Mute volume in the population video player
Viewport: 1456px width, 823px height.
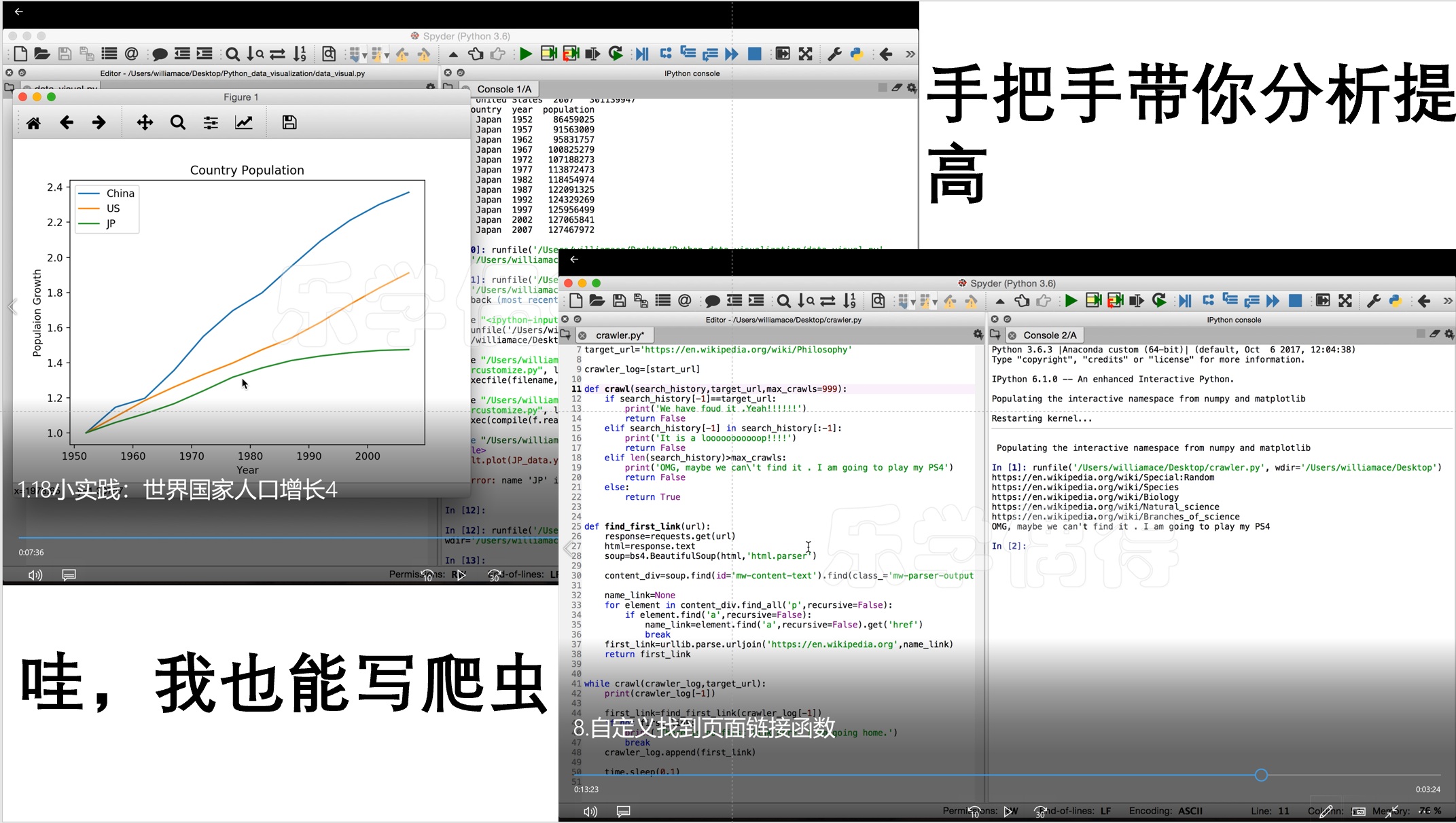(x=35, y=575)
